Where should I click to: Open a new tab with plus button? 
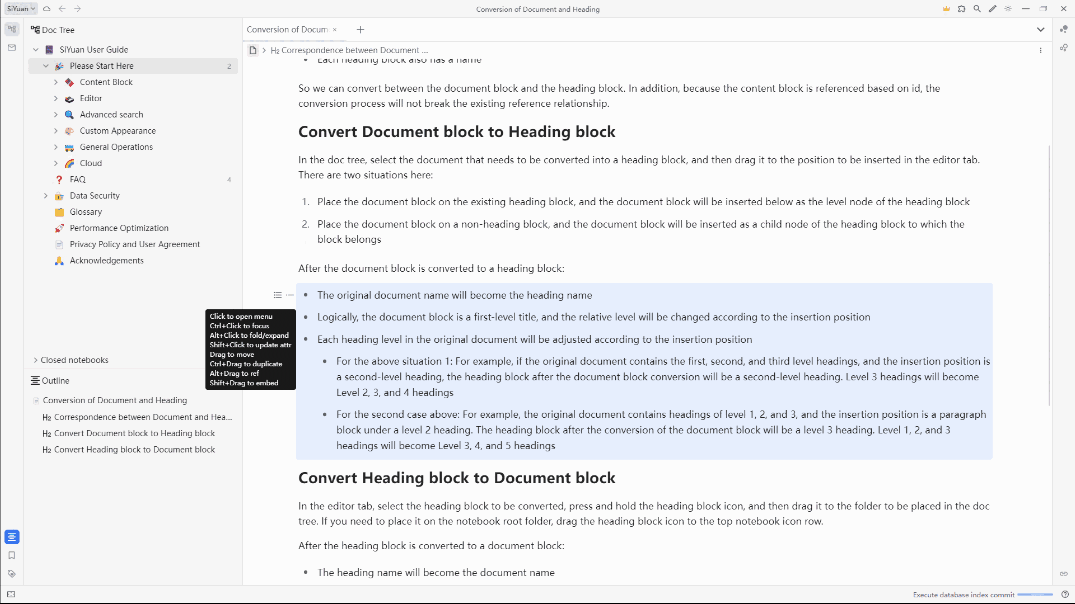point(360,29)
